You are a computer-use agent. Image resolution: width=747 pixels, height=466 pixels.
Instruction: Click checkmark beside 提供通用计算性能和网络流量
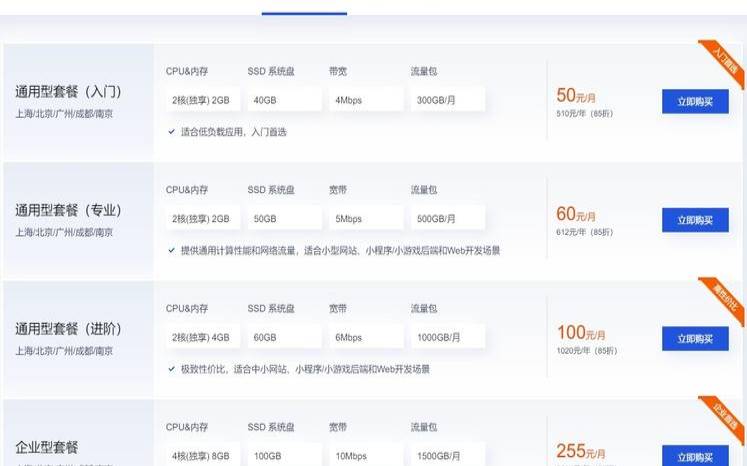point(172,251)
